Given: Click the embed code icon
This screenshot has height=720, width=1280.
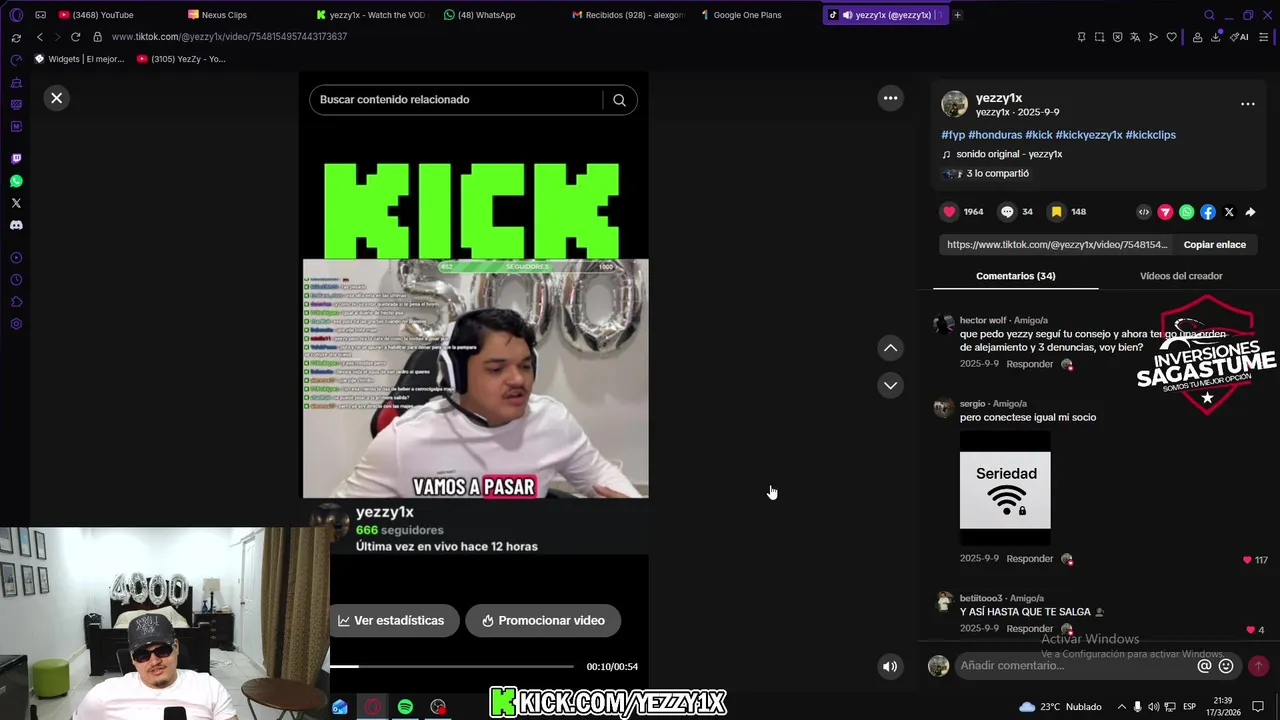Looking at the screenshot, I should [1144, 212].
